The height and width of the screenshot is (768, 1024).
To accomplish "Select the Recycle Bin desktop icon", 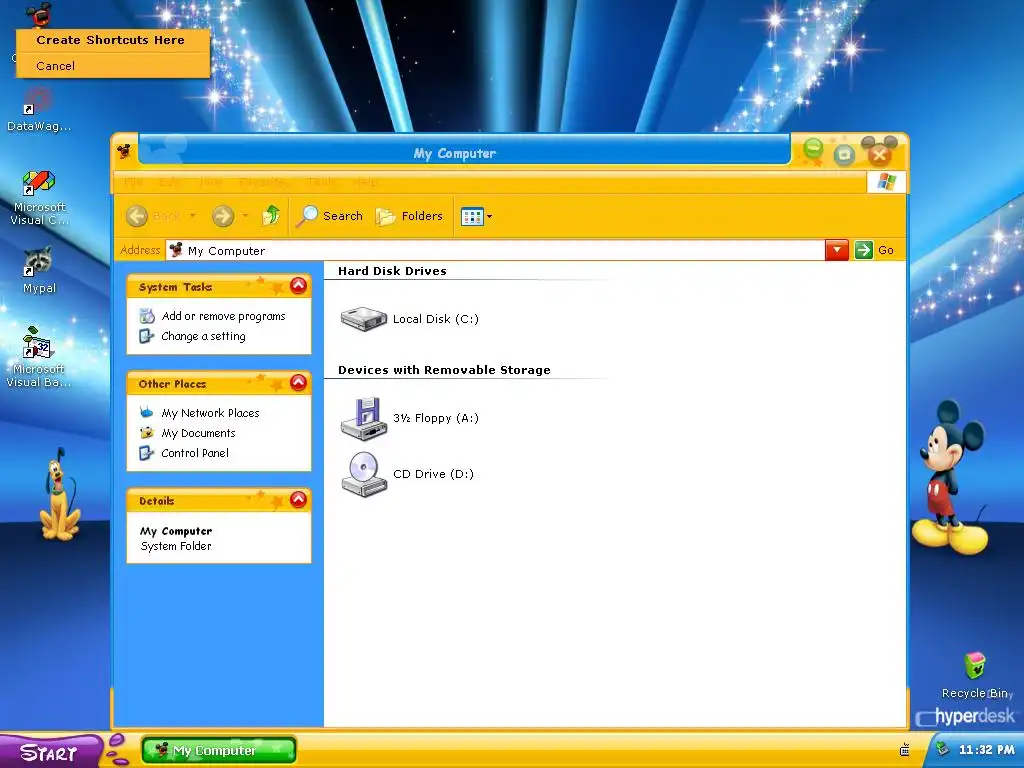I will tap(976, 675).
